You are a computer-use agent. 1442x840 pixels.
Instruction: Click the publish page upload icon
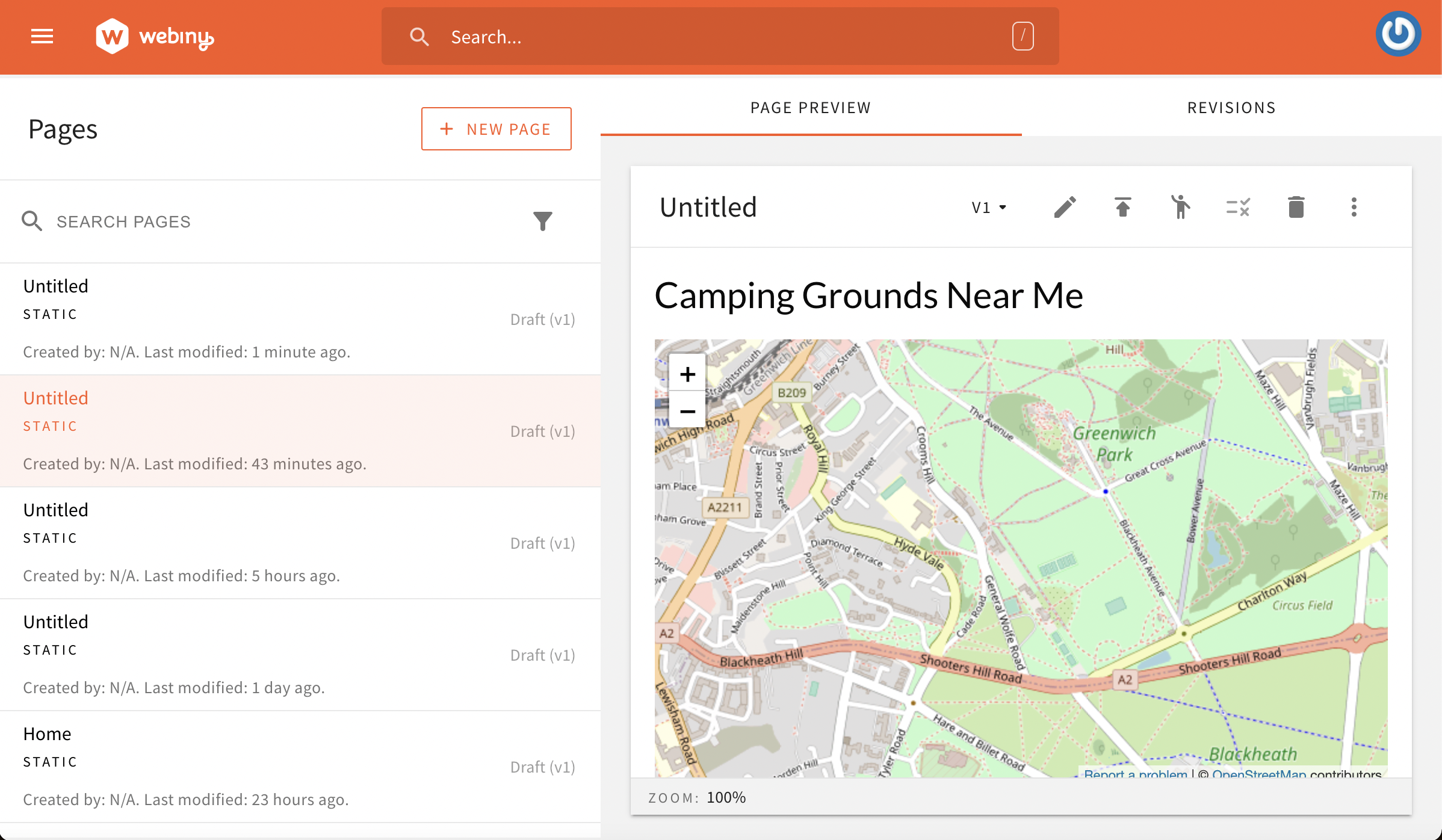(x=1122, y=208)
